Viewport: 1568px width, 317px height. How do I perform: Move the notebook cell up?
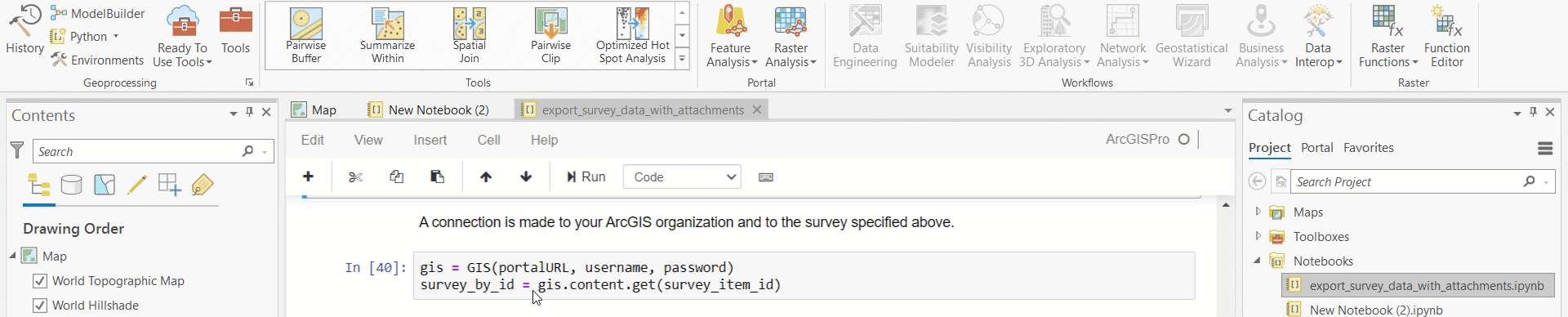coord(486,176)
